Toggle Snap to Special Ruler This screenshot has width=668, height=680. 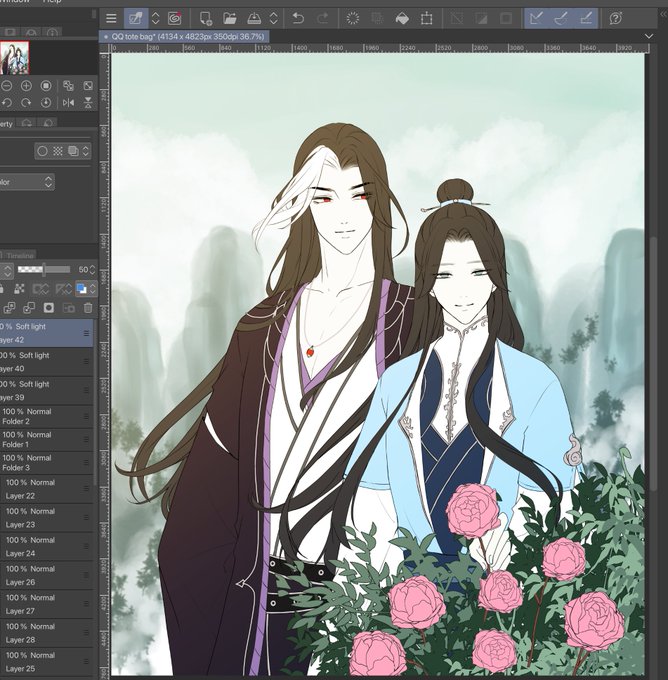561,18
